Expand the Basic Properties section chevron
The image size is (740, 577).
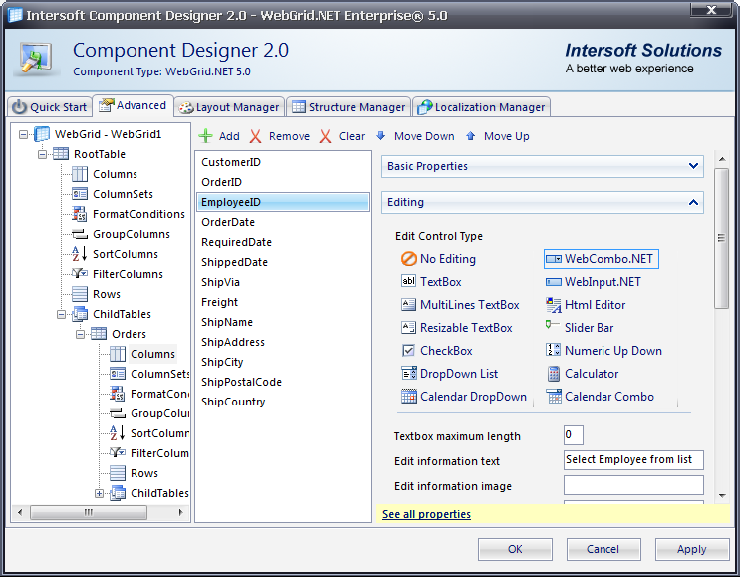tap(693, 166)
